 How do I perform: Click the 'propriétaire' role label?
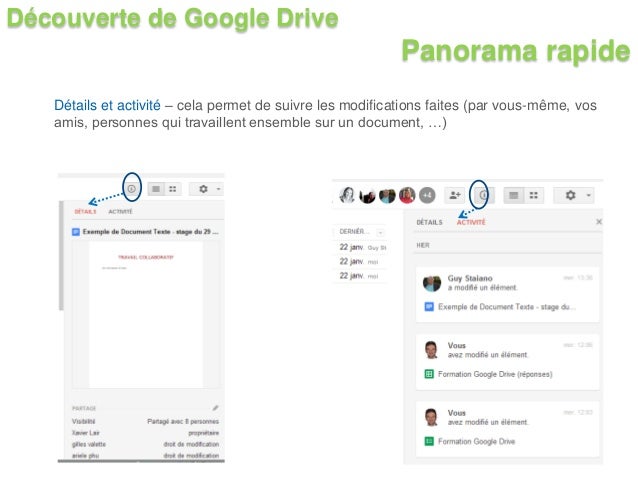[203, 433]
